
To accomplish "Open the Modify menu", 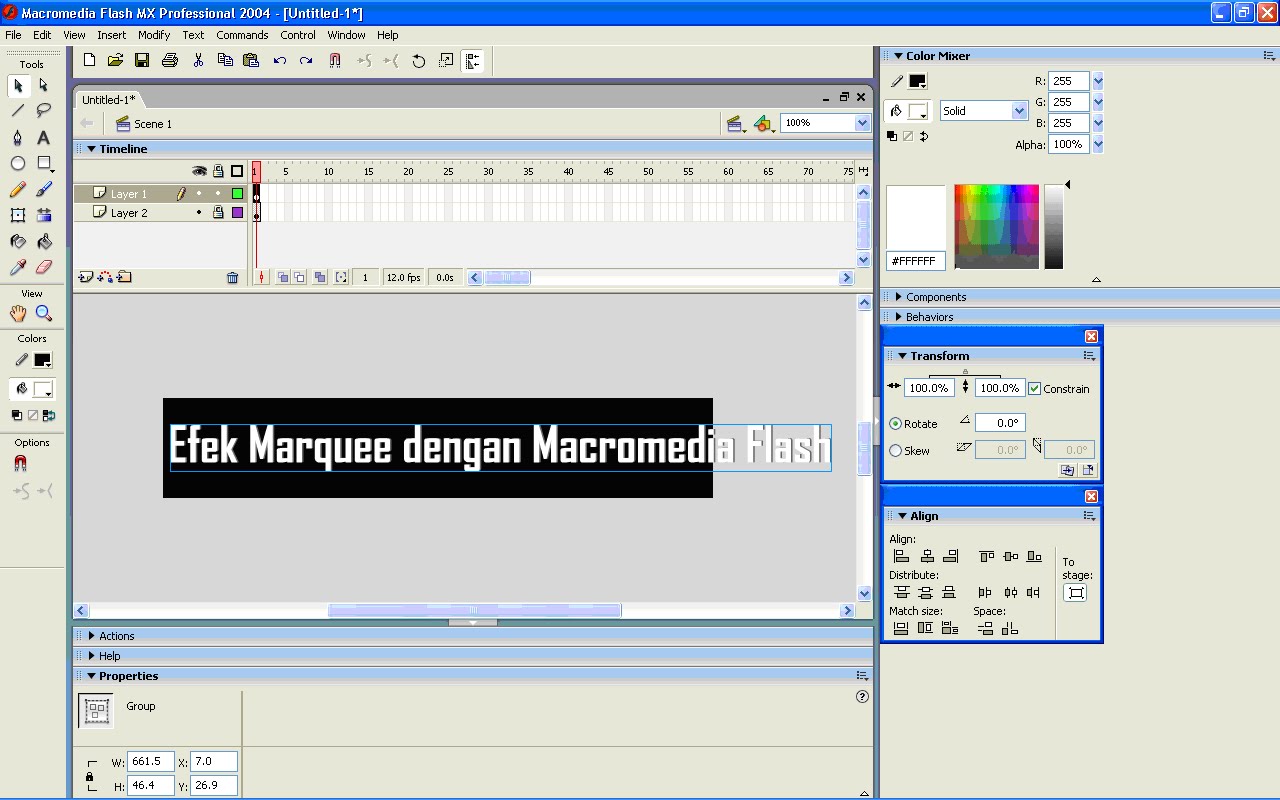I will [x=154, y=35].
